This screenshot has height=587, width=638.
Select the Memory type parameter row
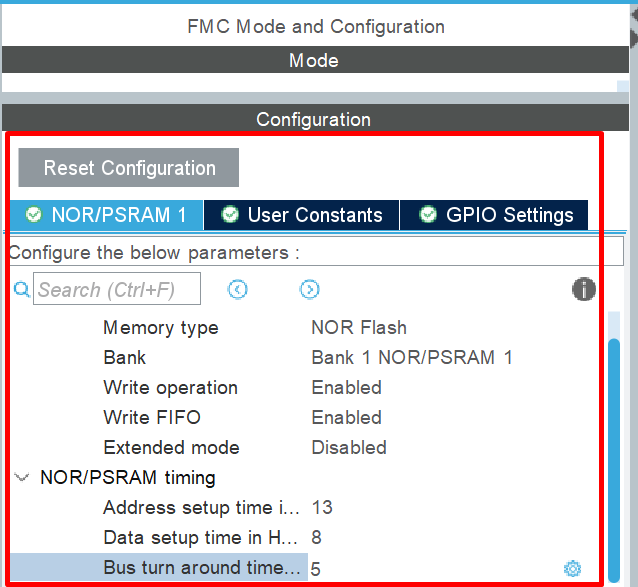click(x=161, y=328)
